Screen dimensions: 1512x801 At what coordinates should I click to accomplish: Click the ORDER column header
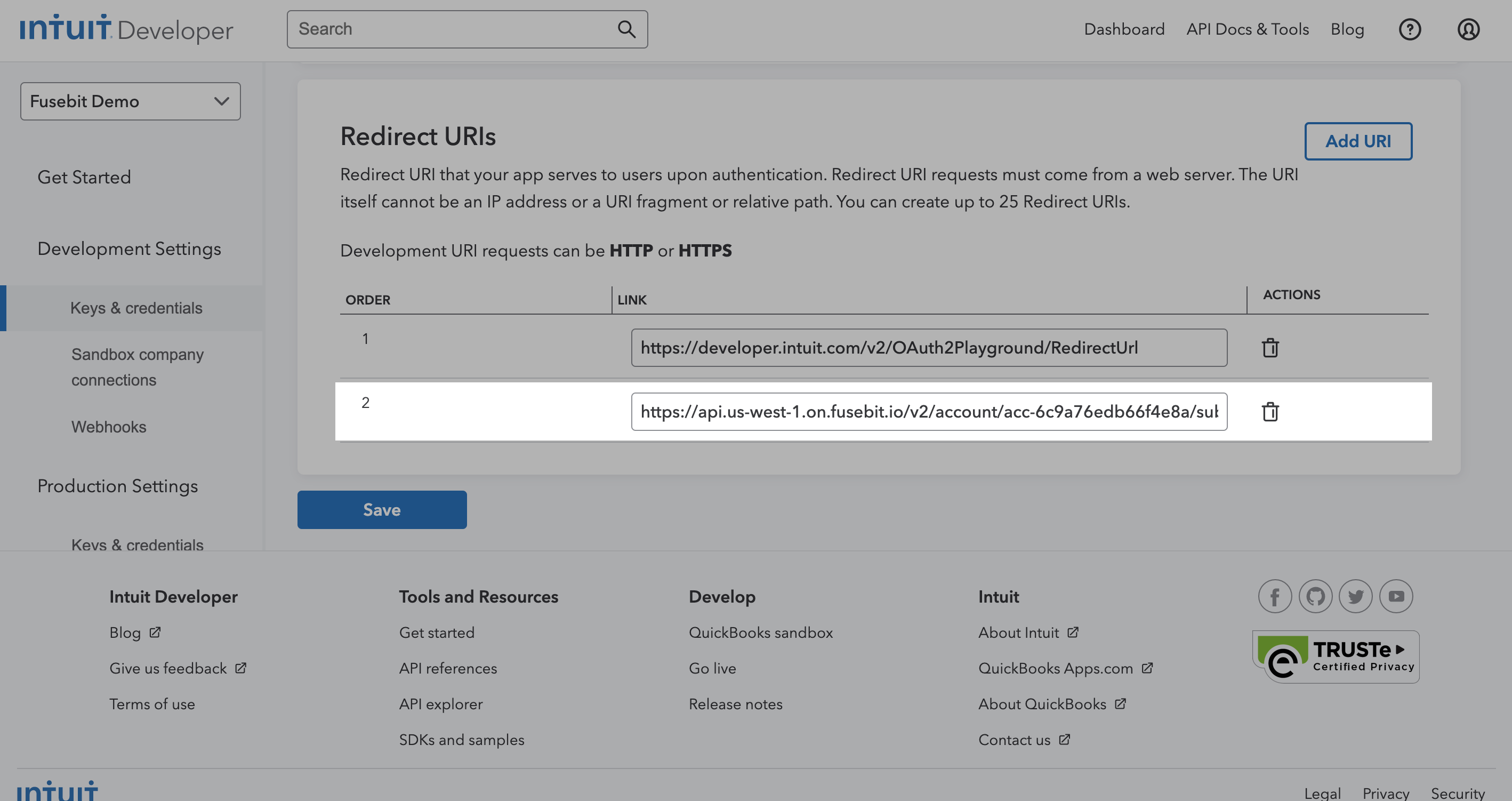pyautogui.click(x=368, y=300)
